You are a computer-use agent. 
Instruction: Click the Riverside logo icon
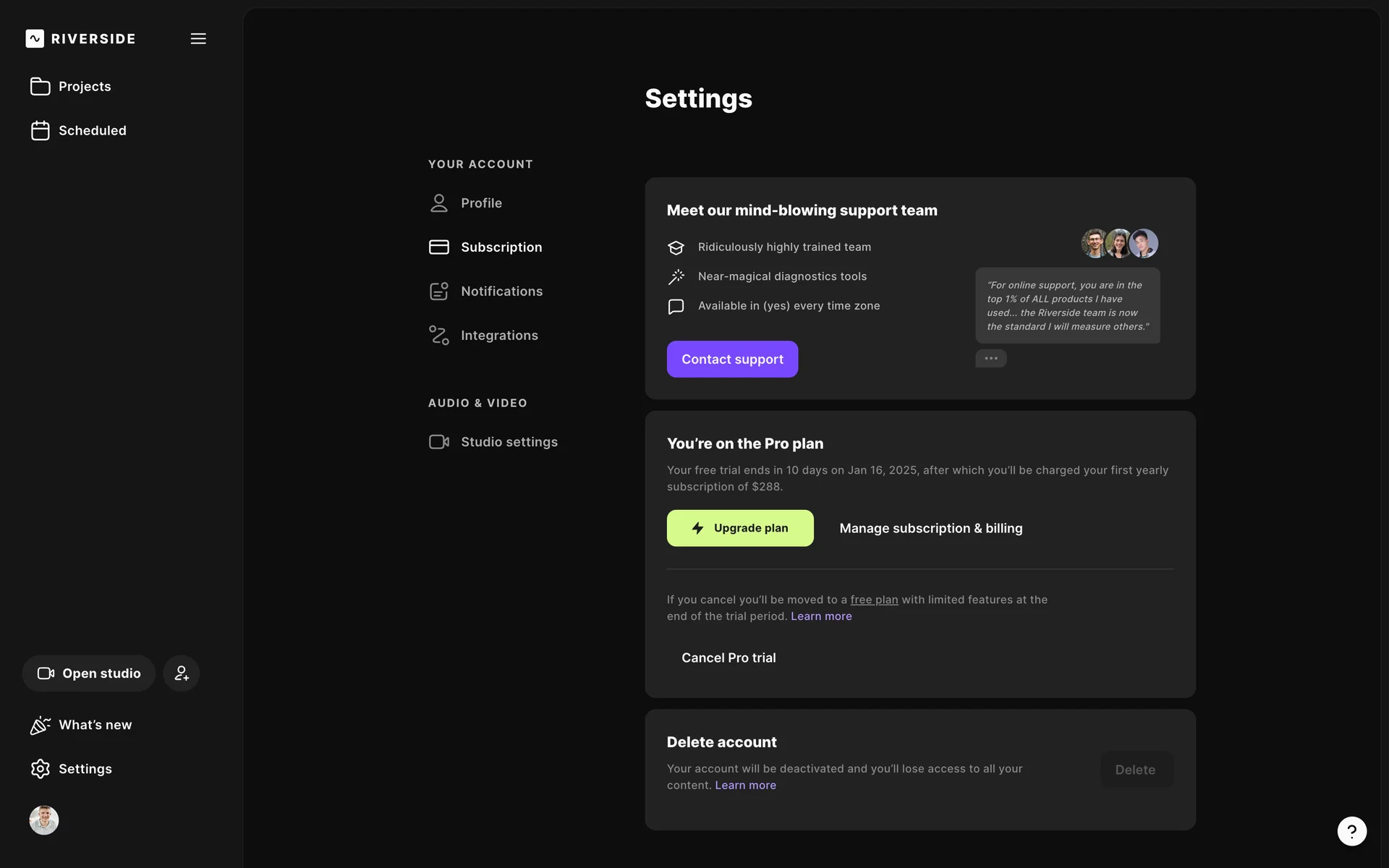(x=35, y=38)
